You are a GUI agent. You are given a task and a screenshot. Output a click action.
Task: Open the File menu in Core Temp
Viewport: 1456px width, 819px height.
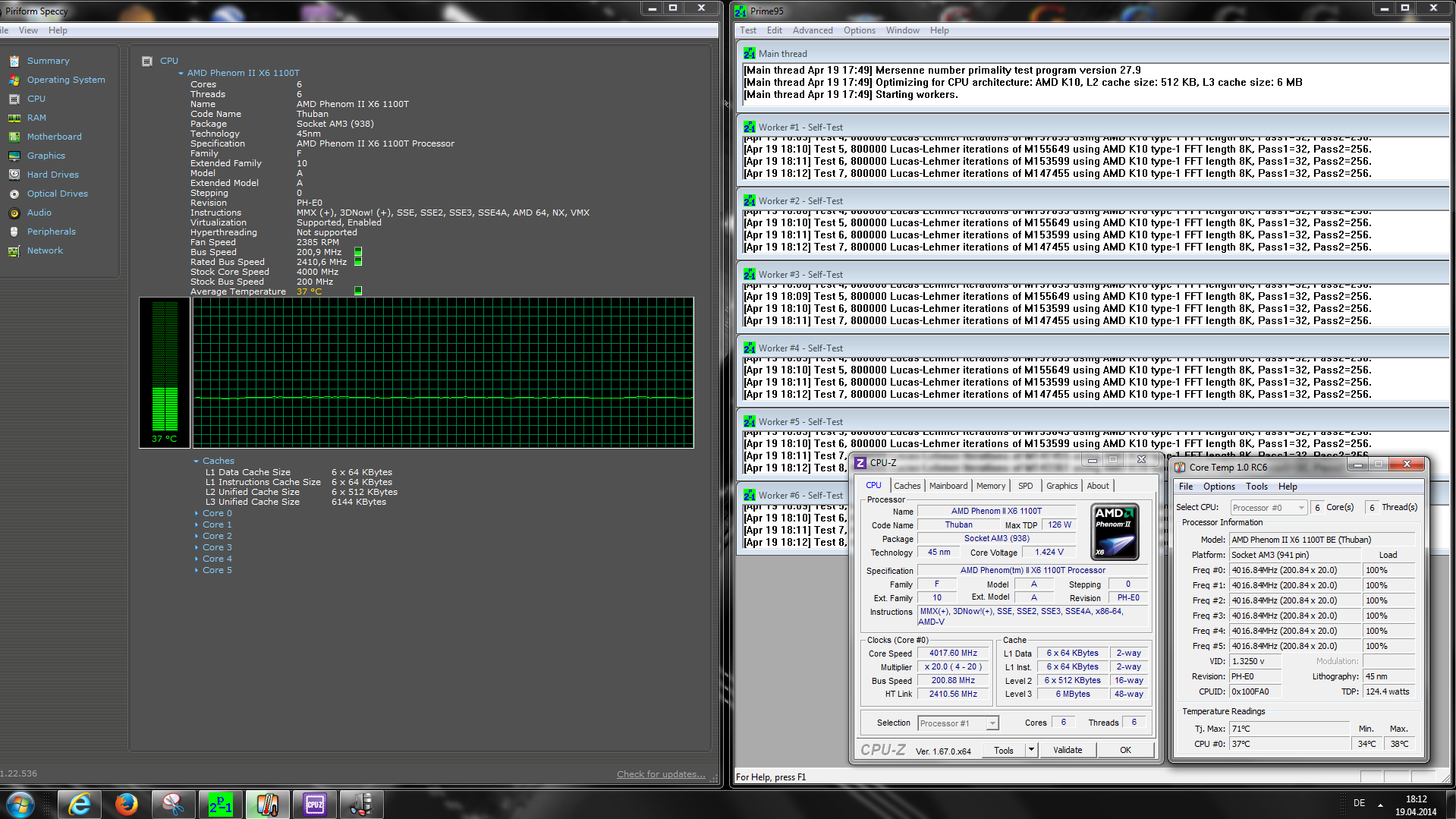pos(1186,487)
